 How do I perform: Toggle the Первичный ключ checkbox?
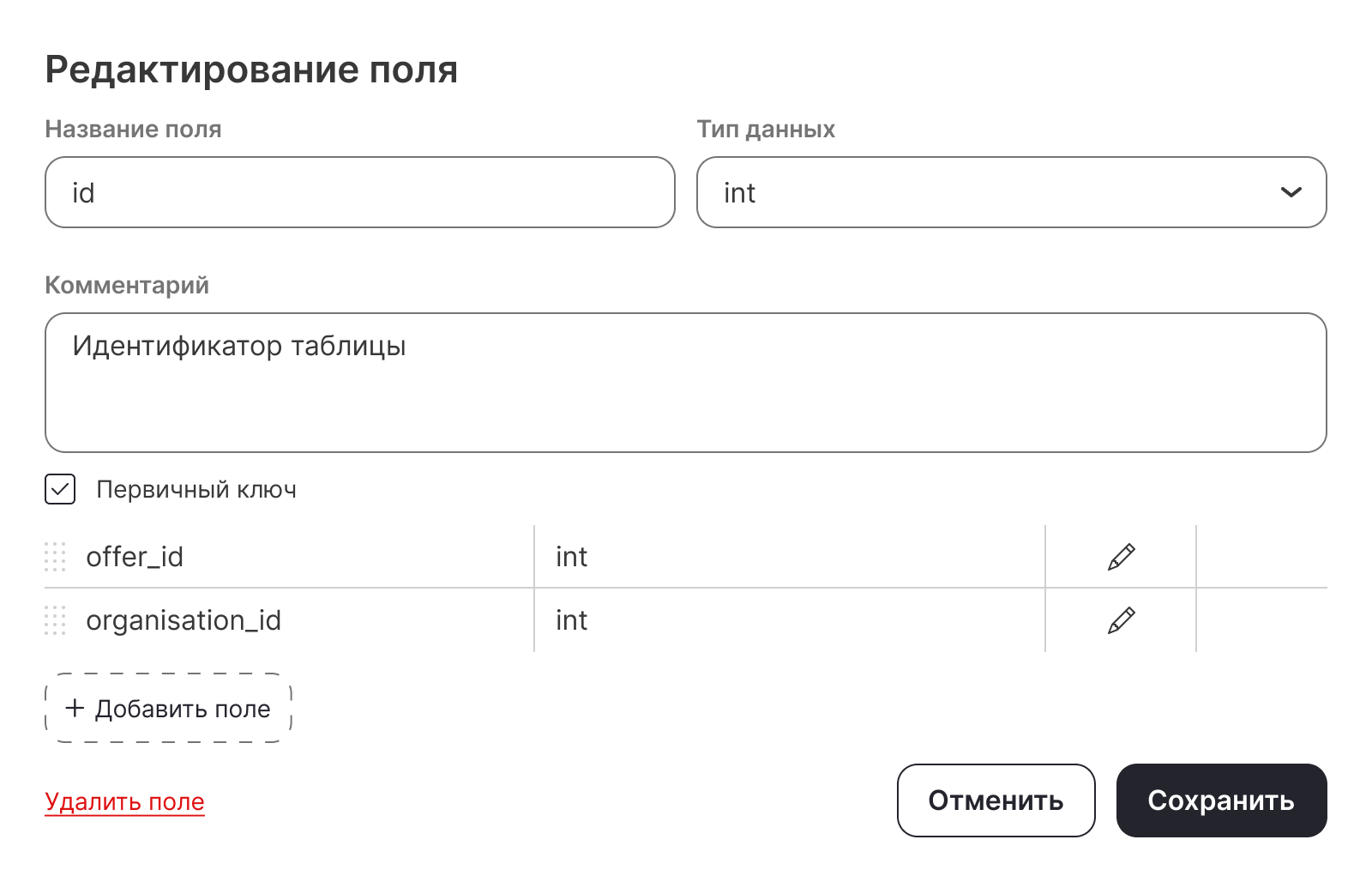[x=60, y=490]
